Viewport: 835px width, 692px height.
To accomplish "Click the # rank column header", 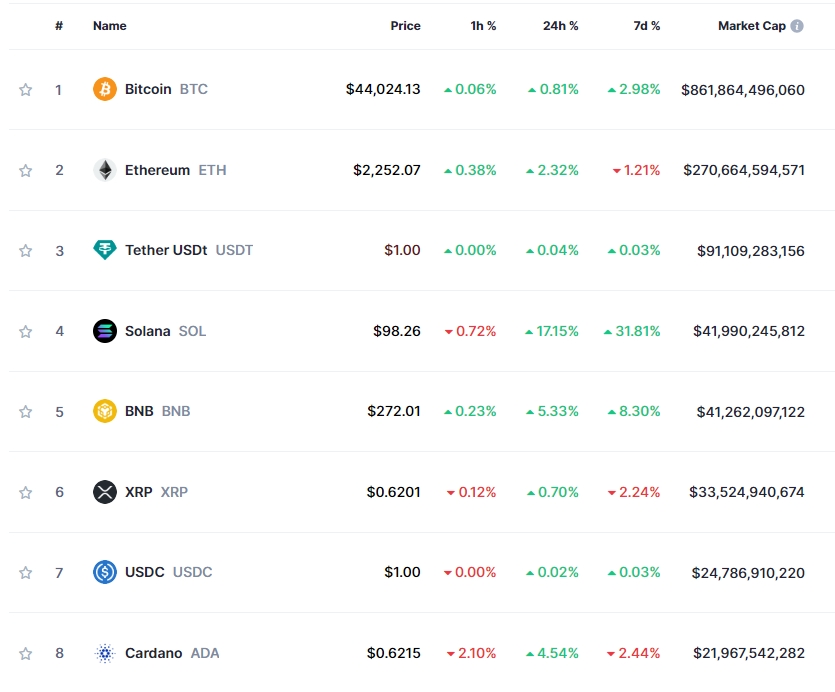I will click(59, 26).
